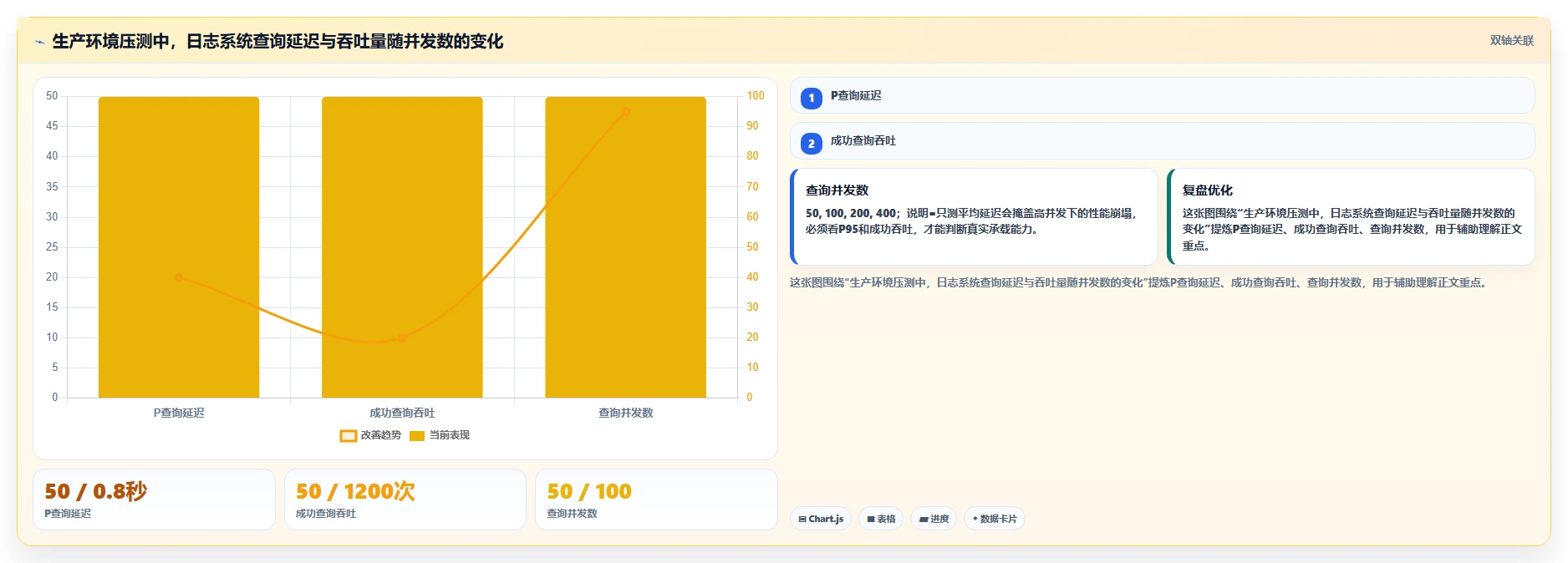
Task: Click the right y-axis value 40
Action: click(x=752, y=277)
